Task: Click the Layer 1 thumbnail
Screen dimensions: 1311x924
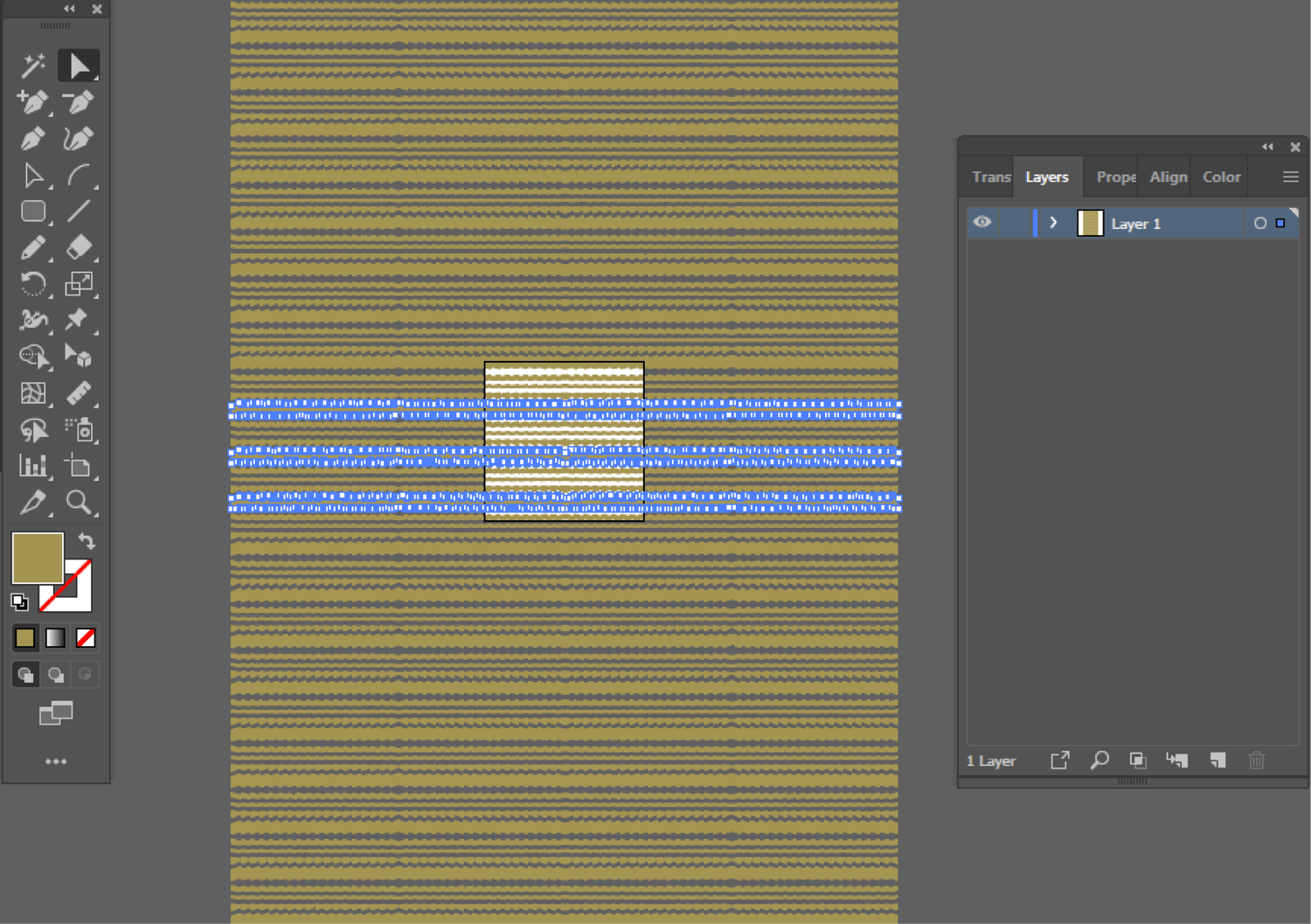Action: 1090,224
